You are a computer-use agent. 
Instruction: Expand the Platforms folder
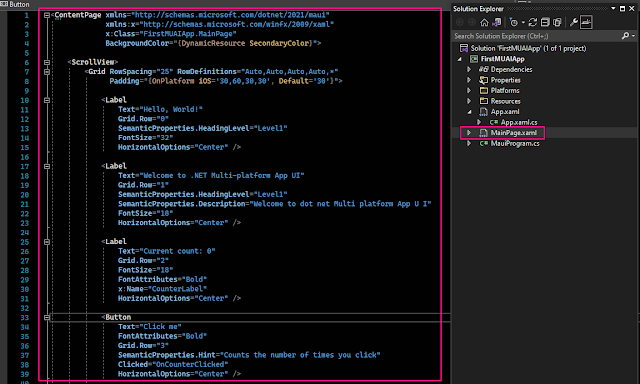[469, 91]
